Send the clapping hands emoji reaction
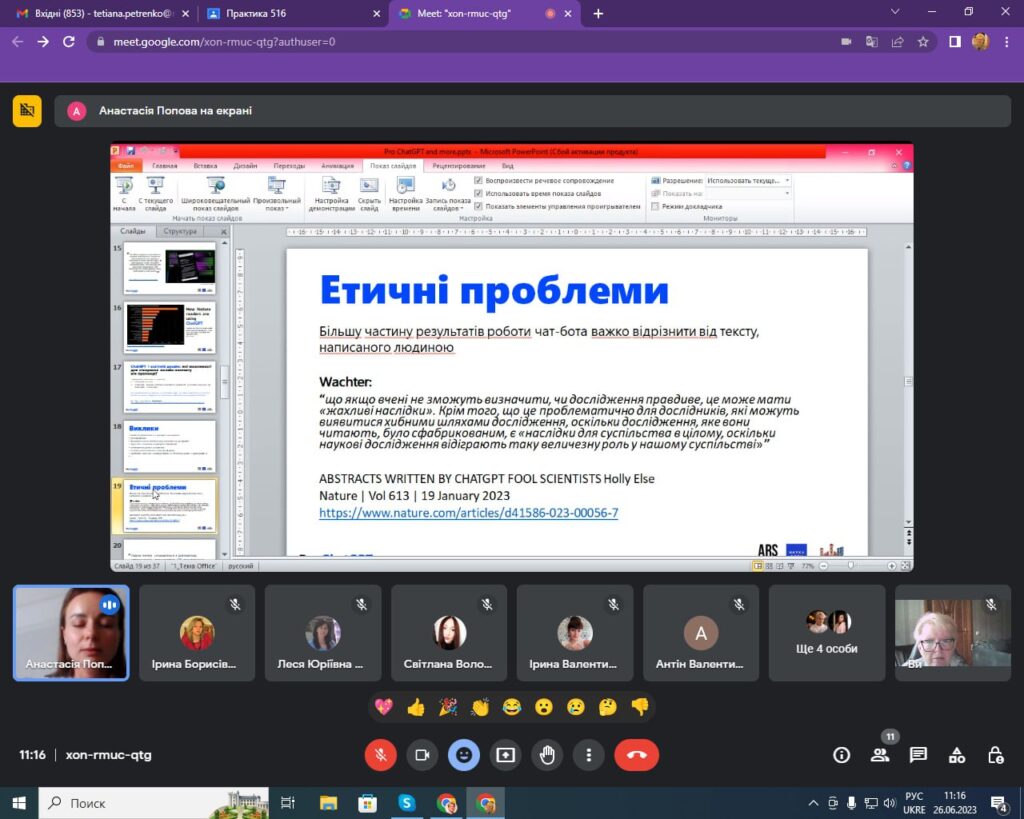Image resolution: width=1024 pixels, height=819 pixels. coord(480,707)
